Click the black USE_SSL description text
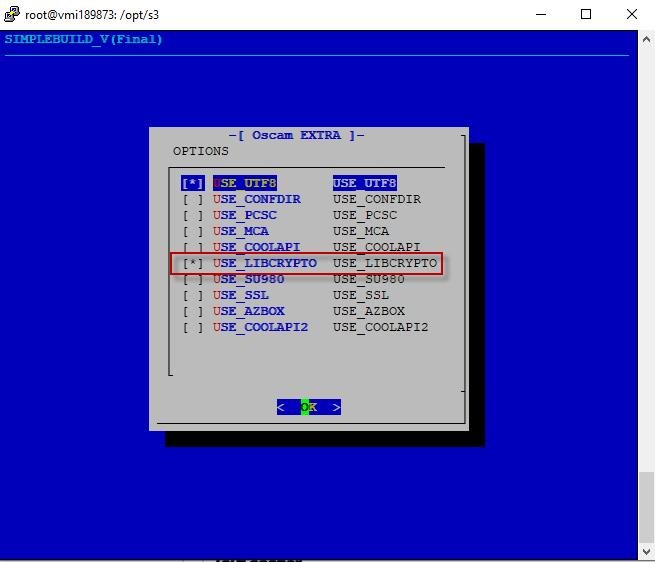The width and height of the screenshot is (655, 562). click(361, 295)
